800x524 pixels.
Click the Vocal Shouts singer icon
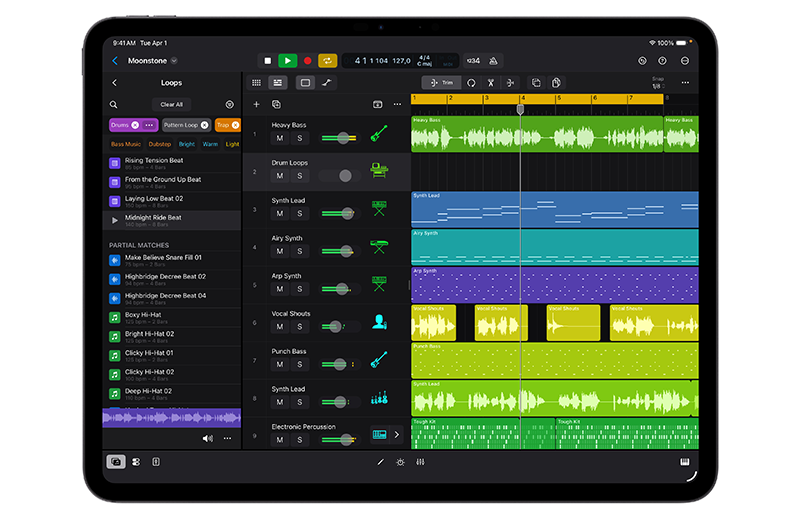pyautogui.click(x=379, y=322)
